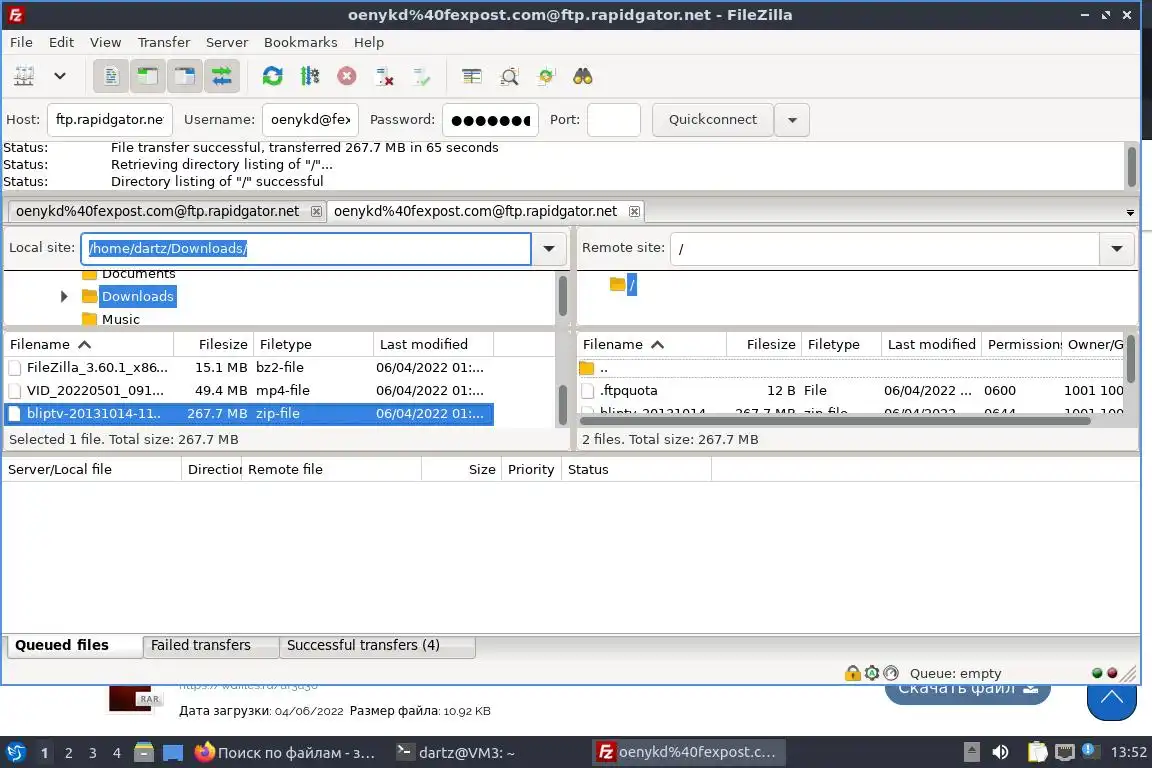Screen dimensions: 1152x768
Task: Expand the Downloads folder tree node
Action: tap(64, 296)
